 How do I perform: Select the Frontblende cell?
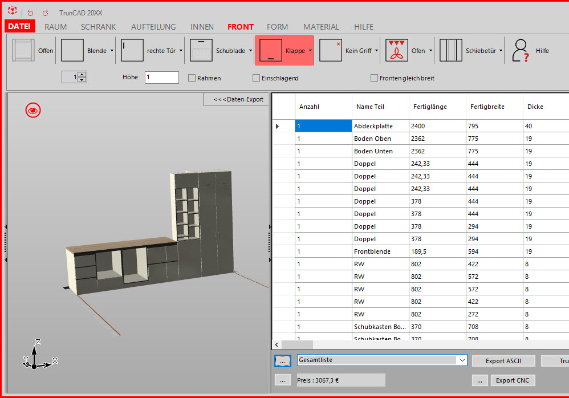pyautogui.click(x=380, y=251)
